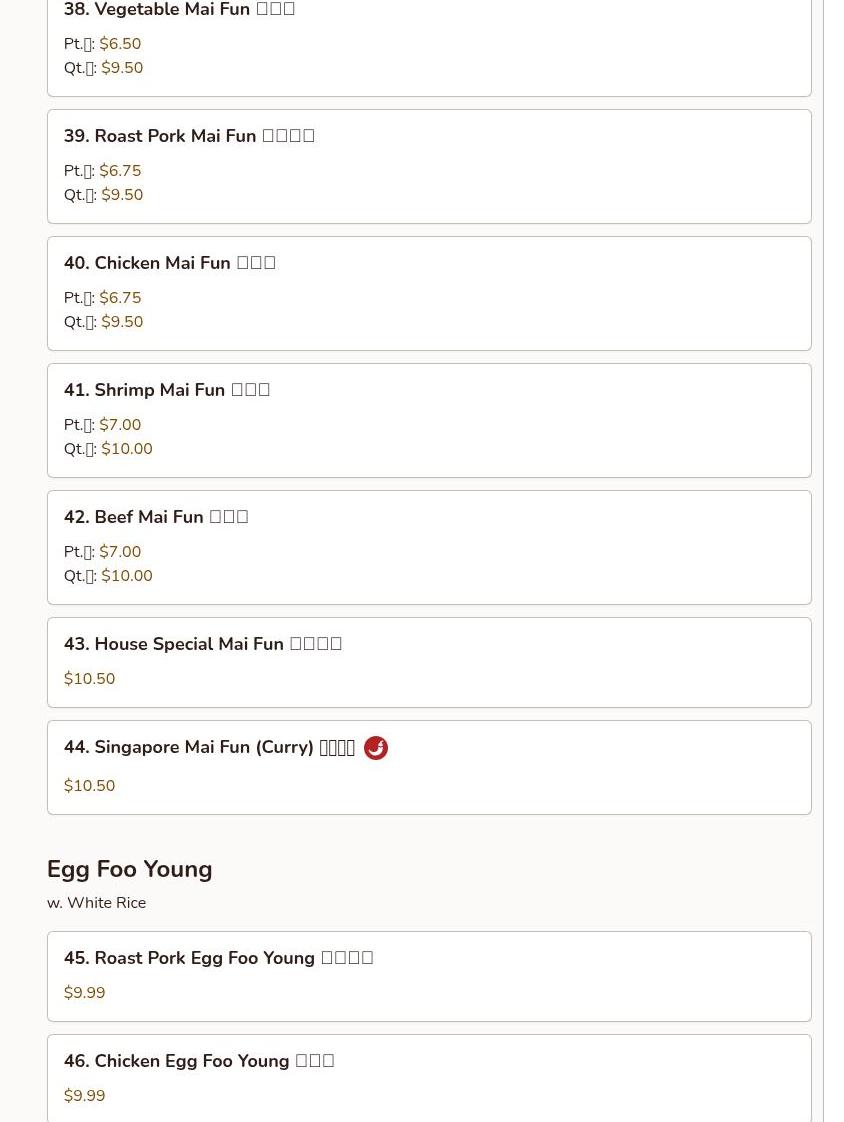Viewport: 844px width, 1122px height.
Task: Click the Pt. $6.75 Roast Pork Mai Fun price
Action: coord(102,171)
